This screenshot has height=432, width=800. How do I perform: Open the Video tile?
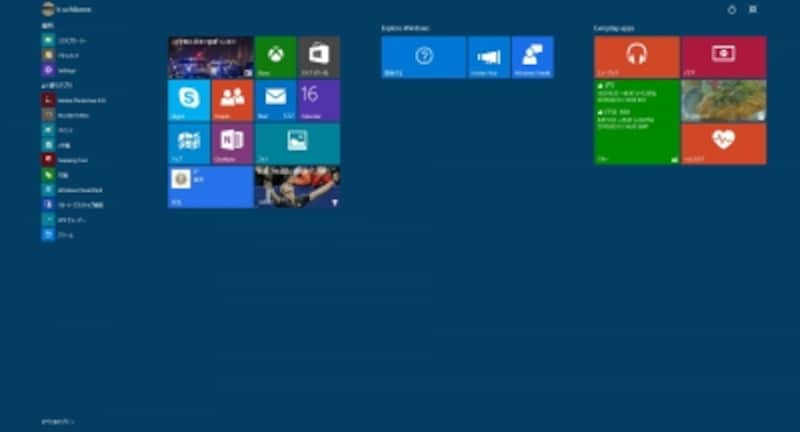pyautogui.click(x=723, y=57)
